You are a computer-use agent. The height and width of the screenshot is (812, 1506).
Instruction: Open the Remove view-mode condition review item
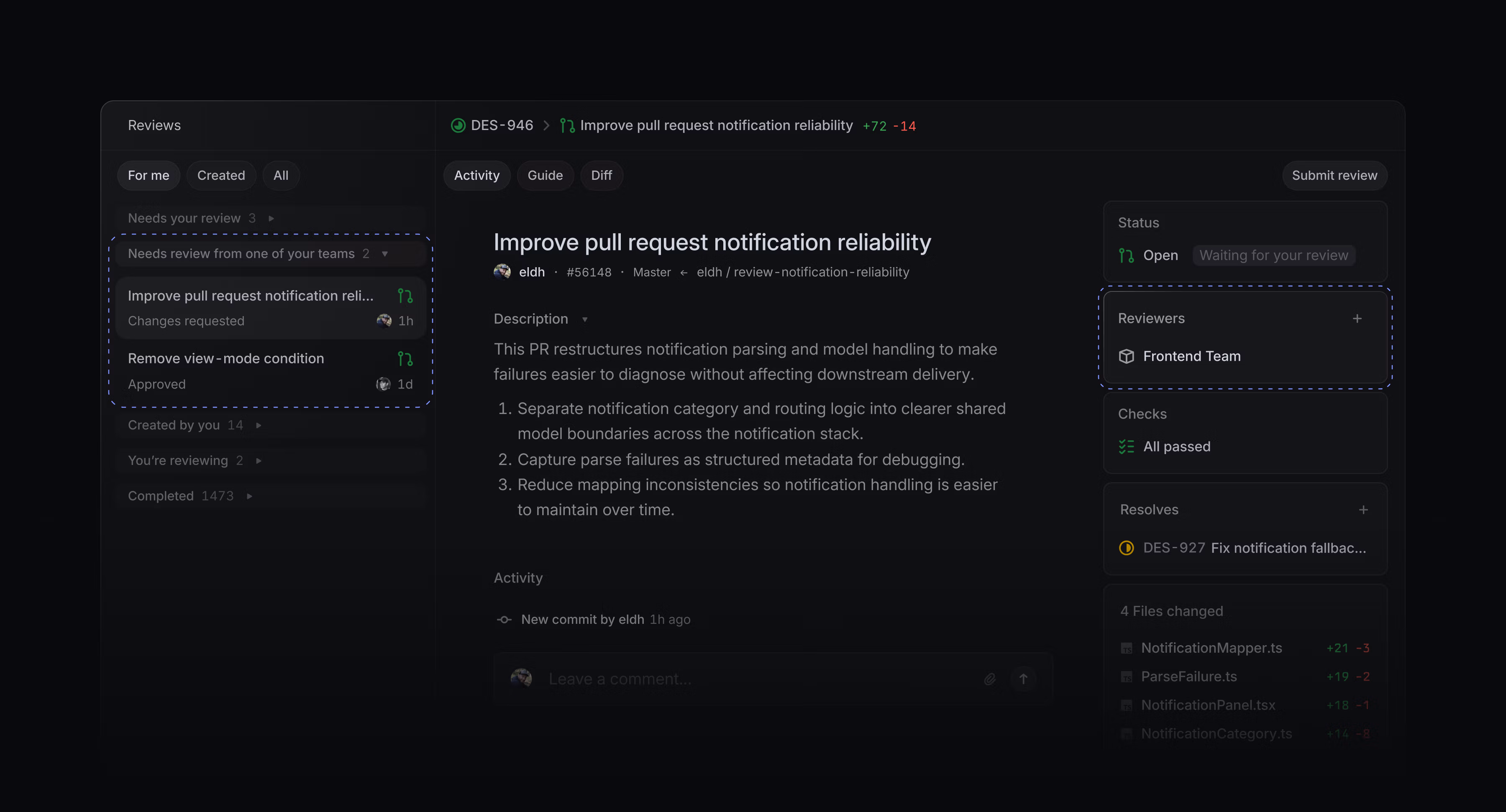click(270, 371)
